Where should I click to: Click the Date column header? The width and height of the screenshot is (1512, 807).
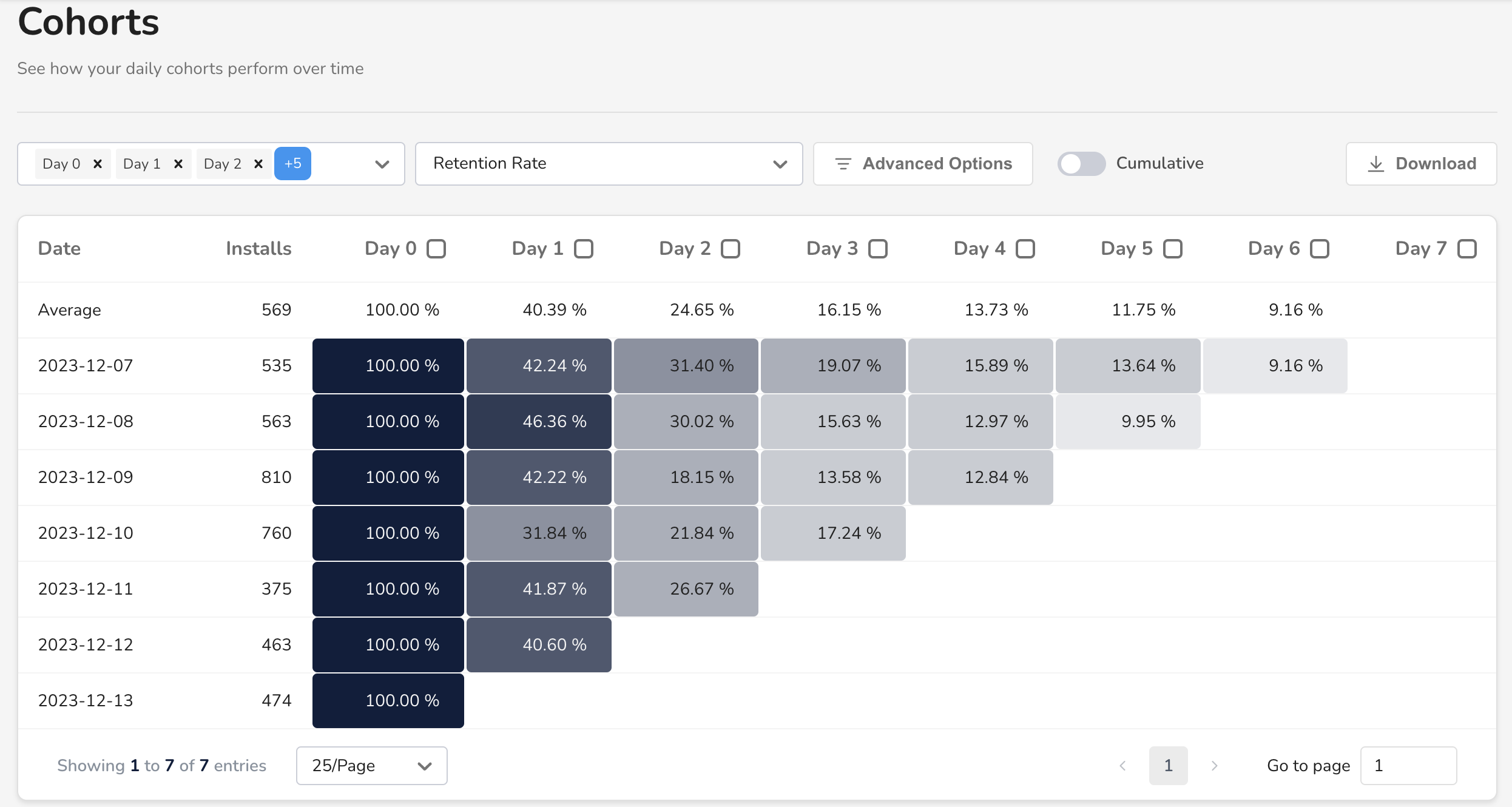click(59, 249)
